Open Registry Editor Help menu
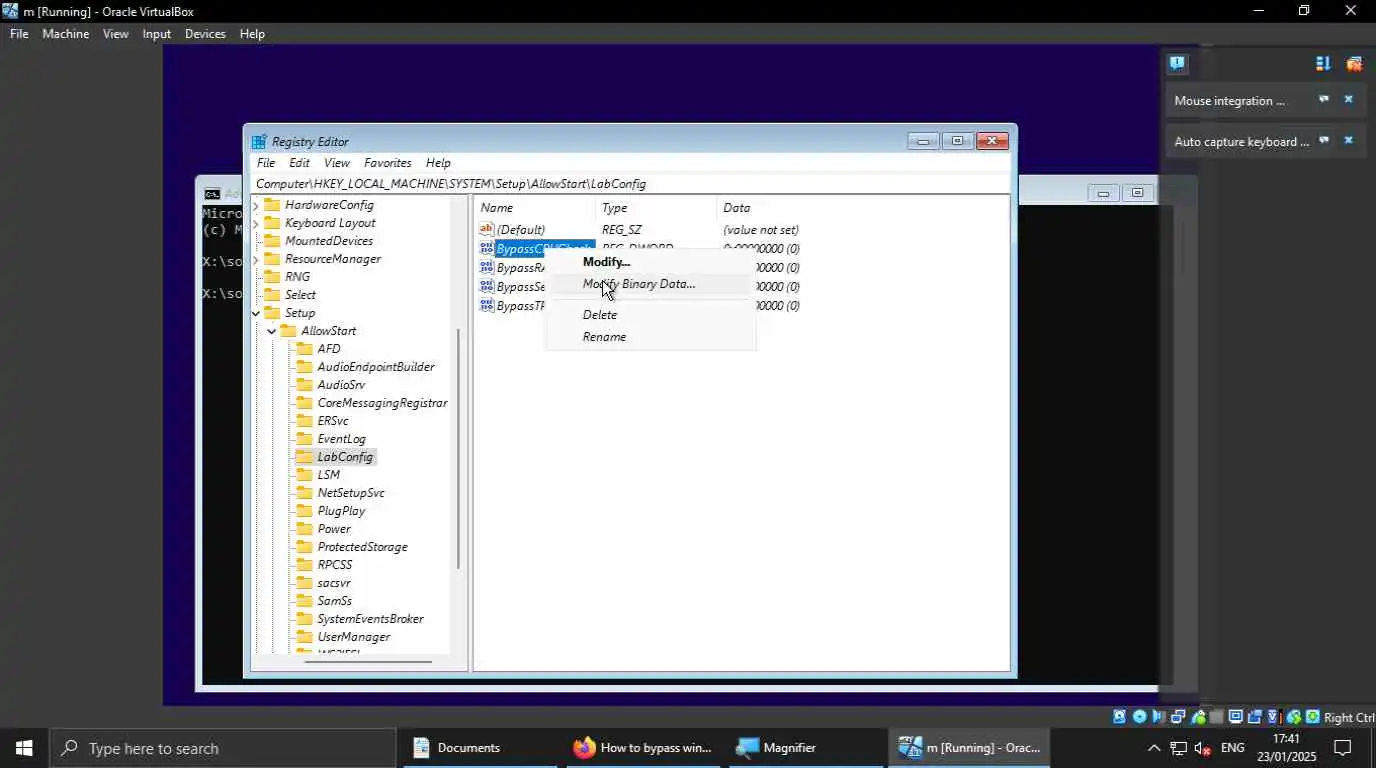 pyautogui.click(x=438, y=163)
